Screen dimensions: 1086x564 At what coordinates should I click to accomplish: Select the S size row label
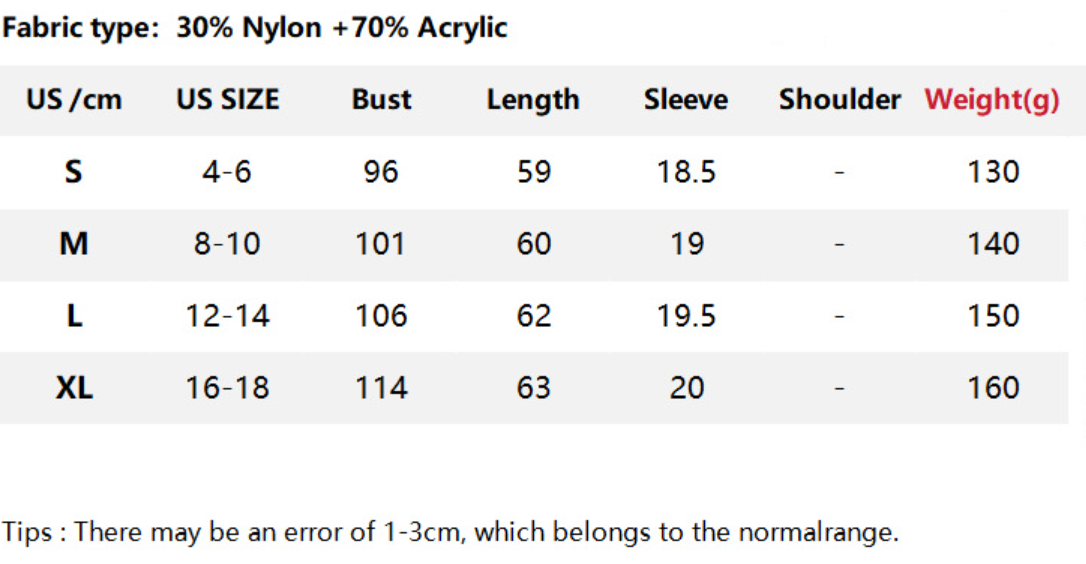click(74, 172)
